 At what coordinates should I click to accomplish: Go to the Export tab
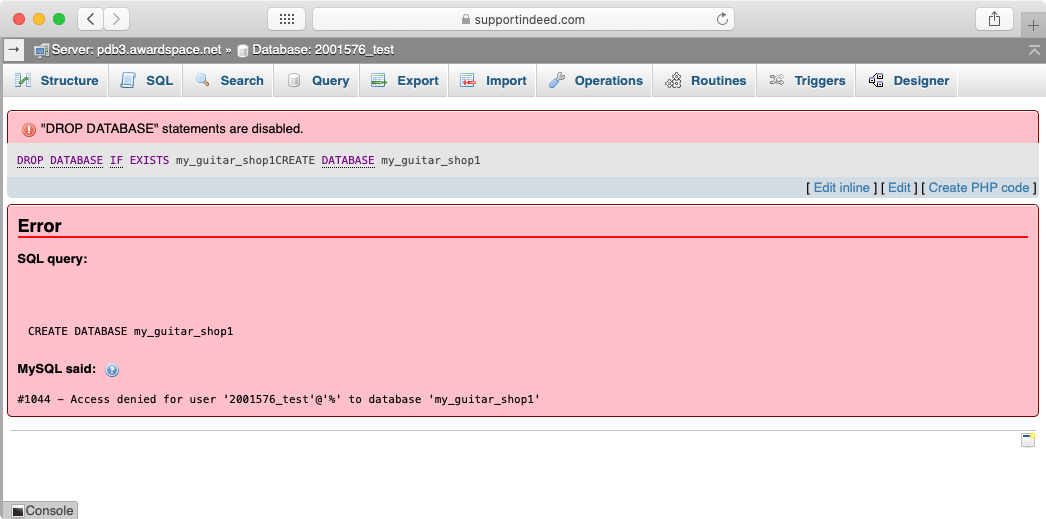pos(405,81)
